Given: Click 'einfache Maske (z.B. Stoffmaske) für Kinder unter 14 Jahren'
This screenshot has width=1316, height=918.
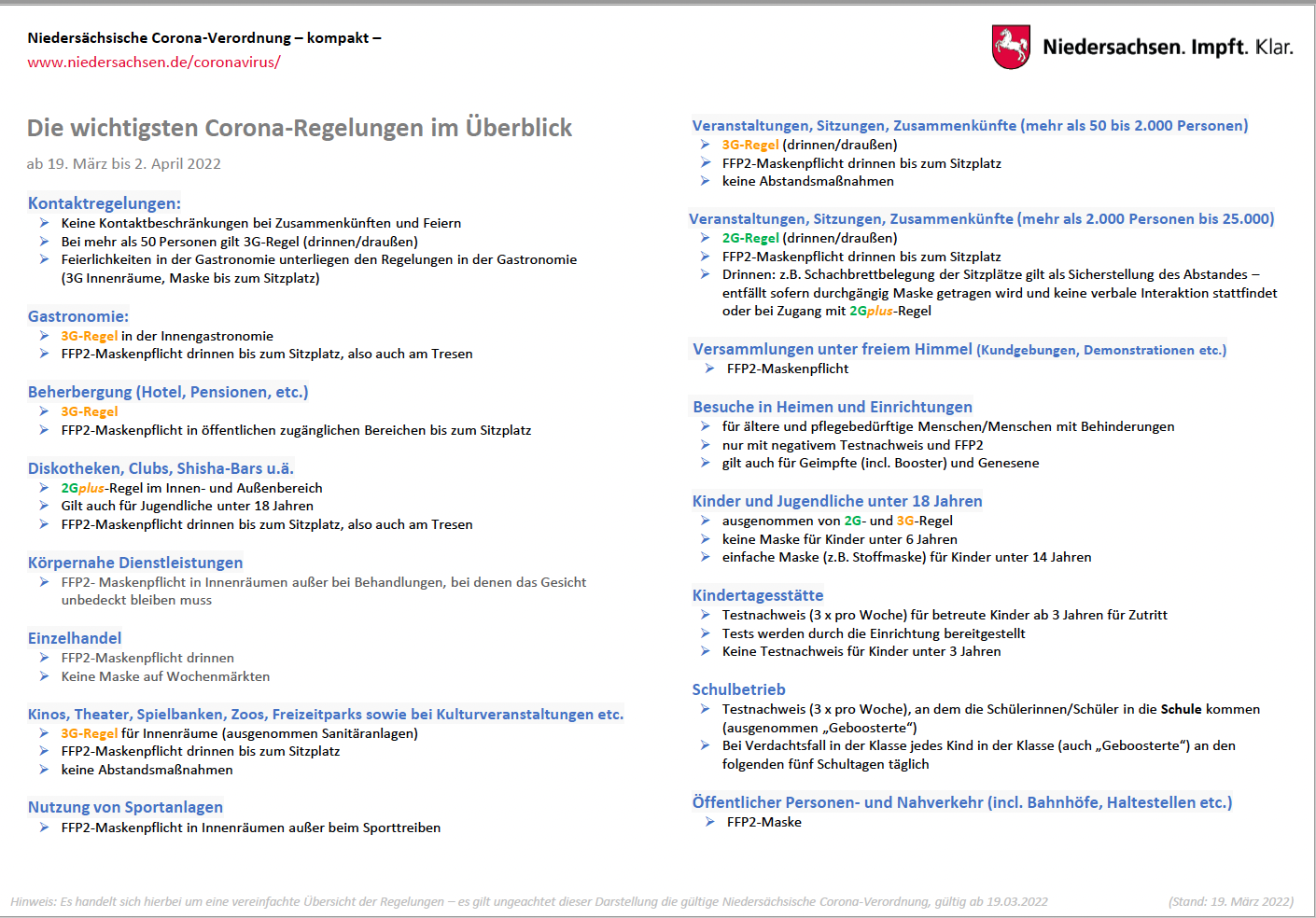Looking at the screenshot, I should click(x=906, y=557).
